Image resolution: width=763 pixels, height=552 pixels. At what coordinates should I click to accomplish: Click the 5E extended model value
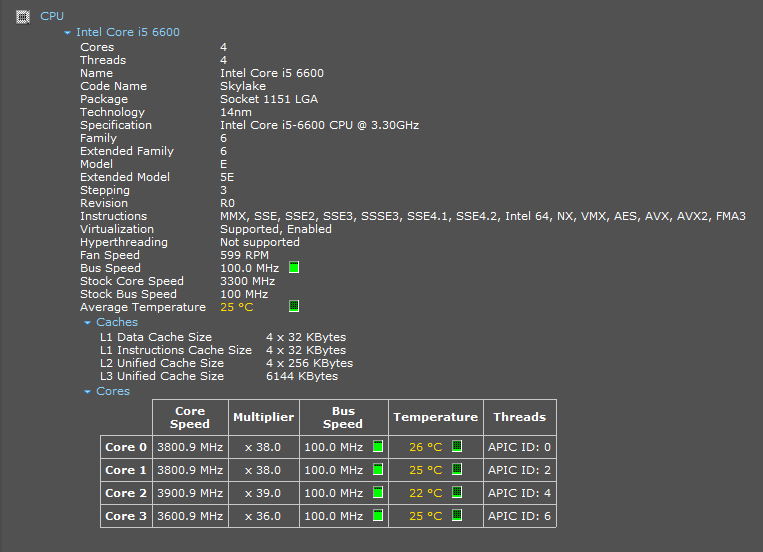tap(227, 177)
